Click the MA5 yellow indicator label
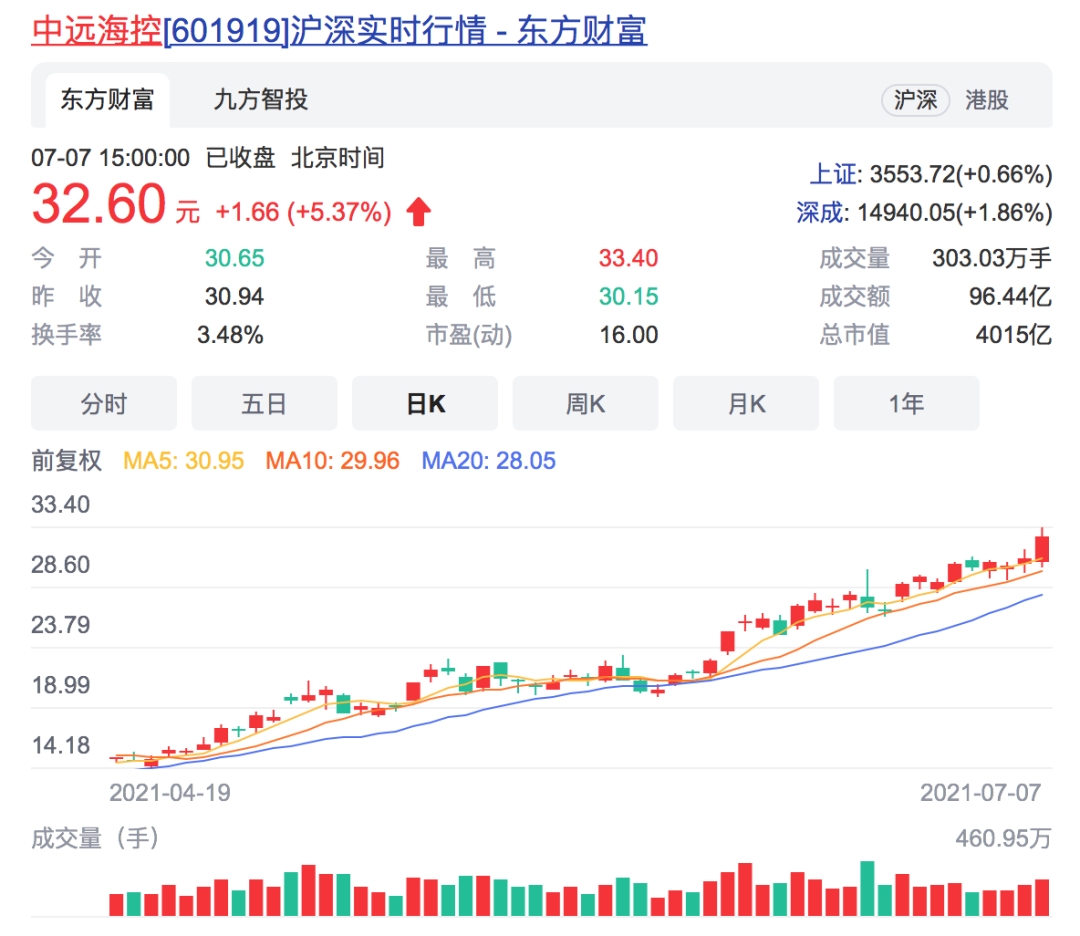Image resolution: width=1080 pixels, height=936 pixels. (183, 461)
